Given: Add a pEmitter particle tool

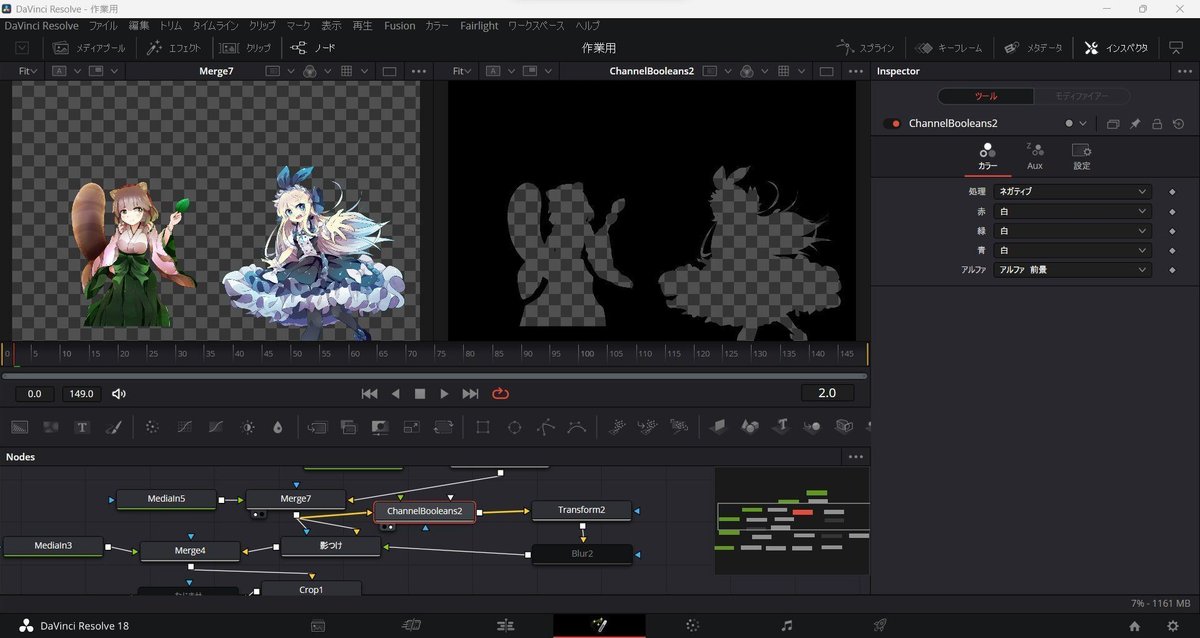Looking at the screenshot, I should 617,427.
